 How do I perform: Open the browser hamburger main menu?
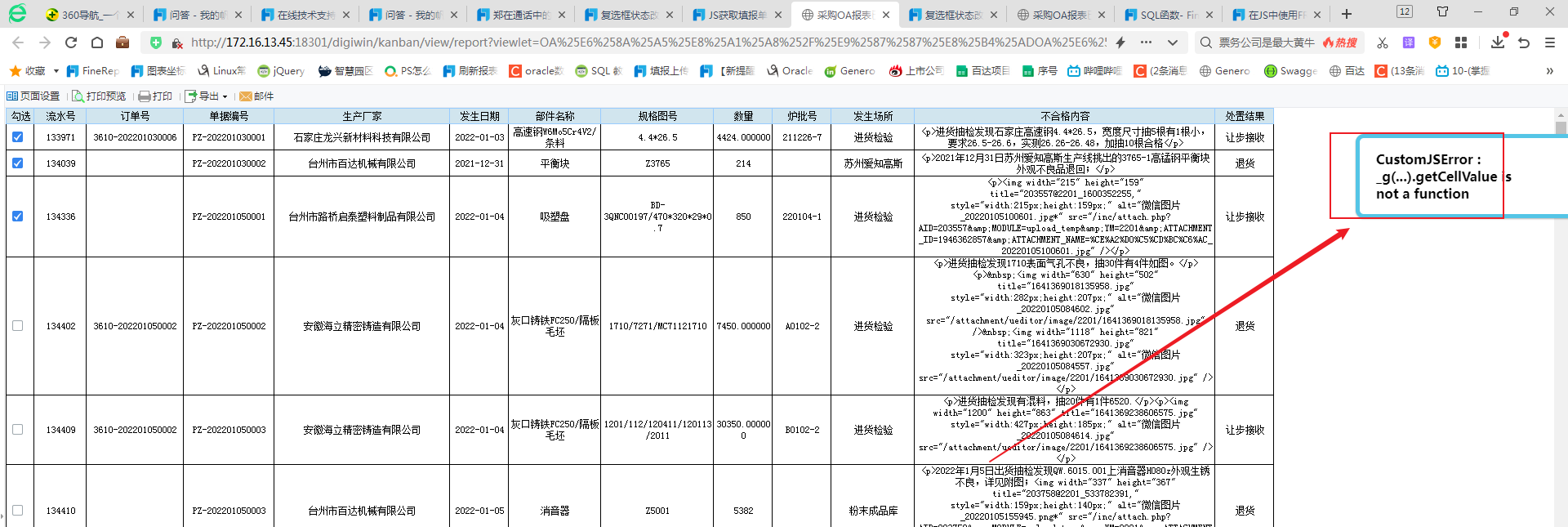click(x=1550, y=42)
